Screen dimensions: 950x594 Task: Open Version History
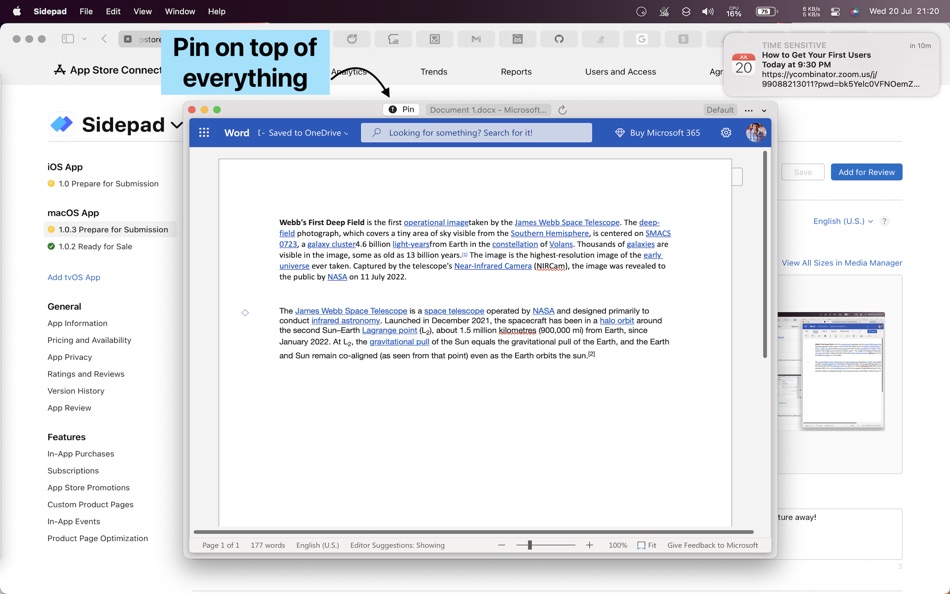(76, 391)
